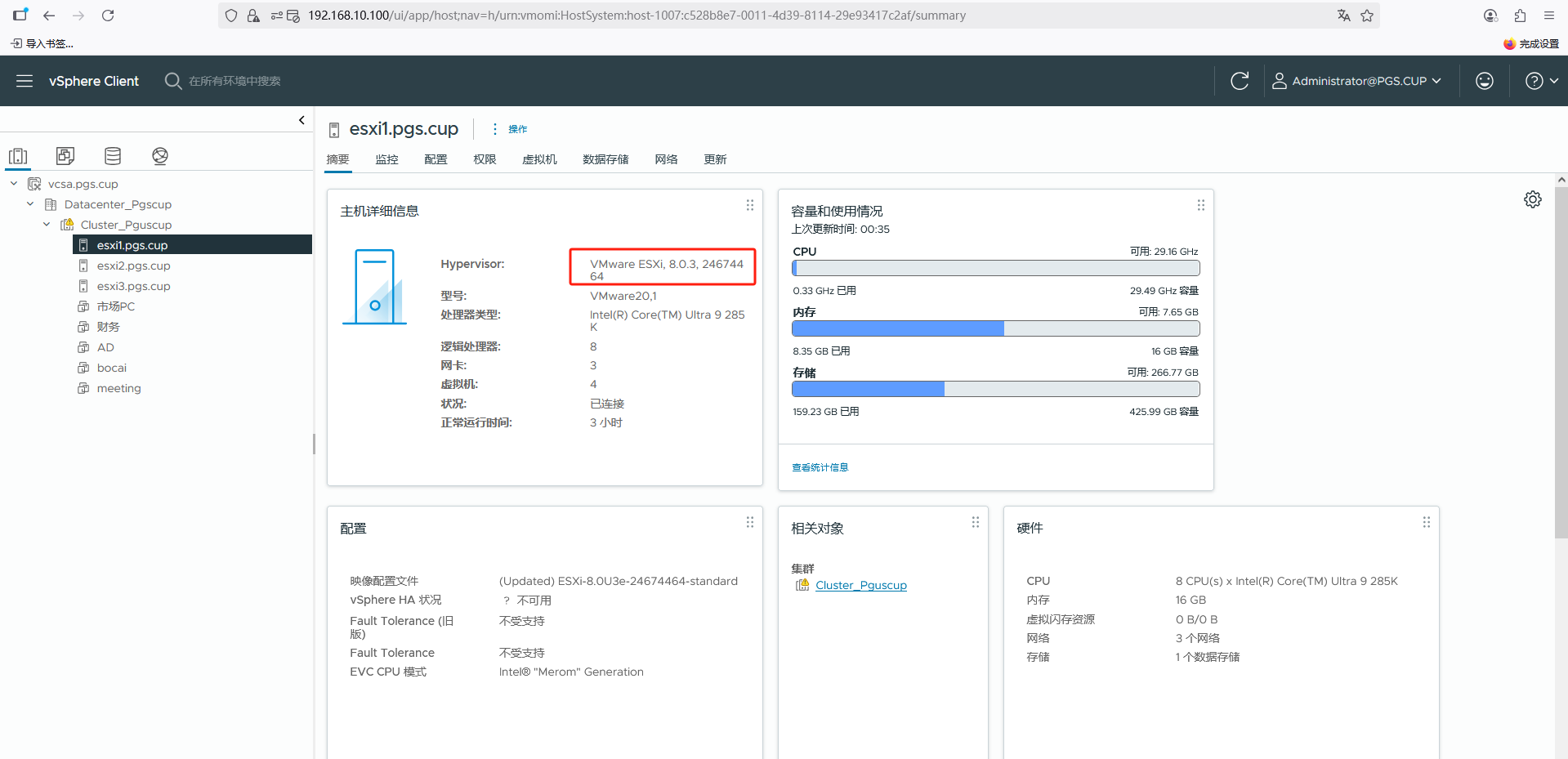Select host esxi2.pgs.cup in the tree
The height and width of the screenshot is (759, 1568).
click(x=133, y=266)
